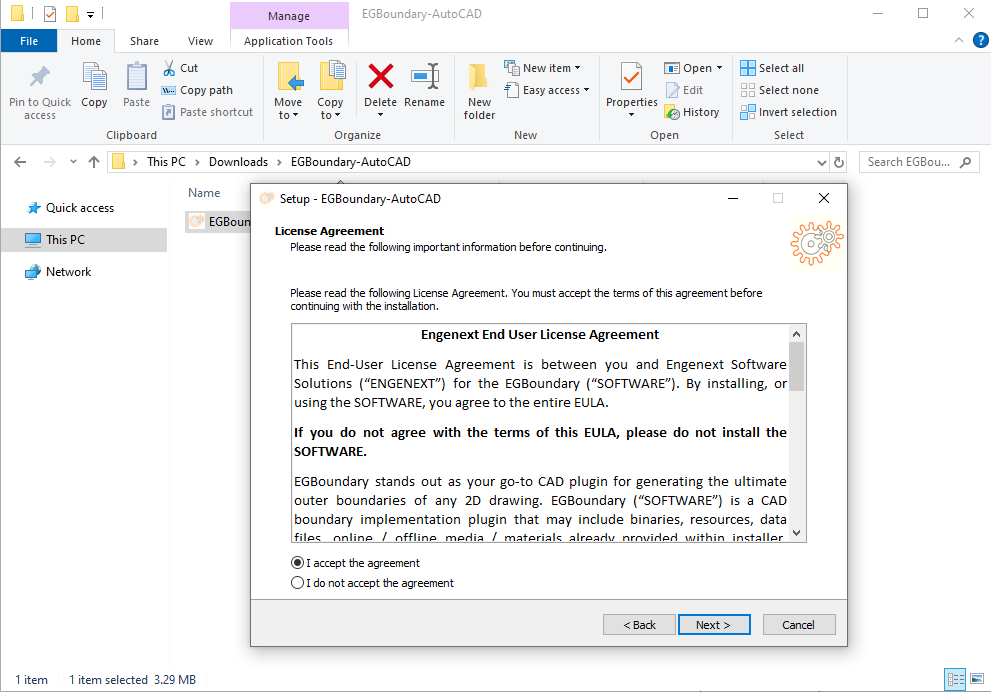991x692 pixels.
Task: Switch to the Share tab
Action: [x=144, y=41]
